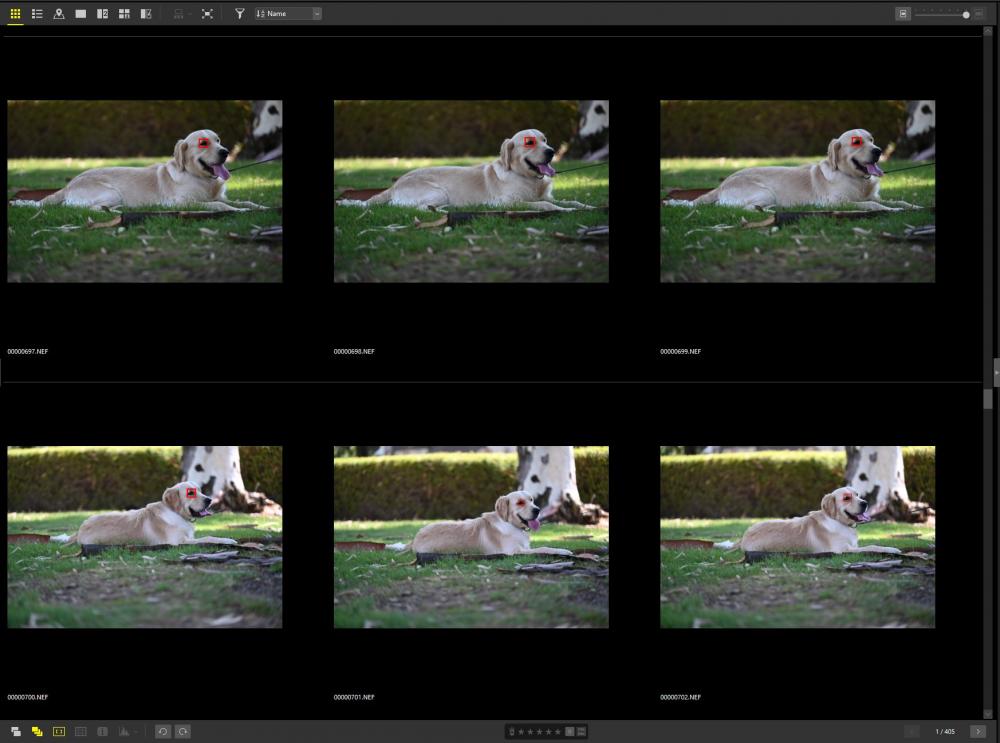This screenshot has width=1000, height=743.
Task: Select the 00000699.NEF dog photo
Action: [x=798, y=191]
